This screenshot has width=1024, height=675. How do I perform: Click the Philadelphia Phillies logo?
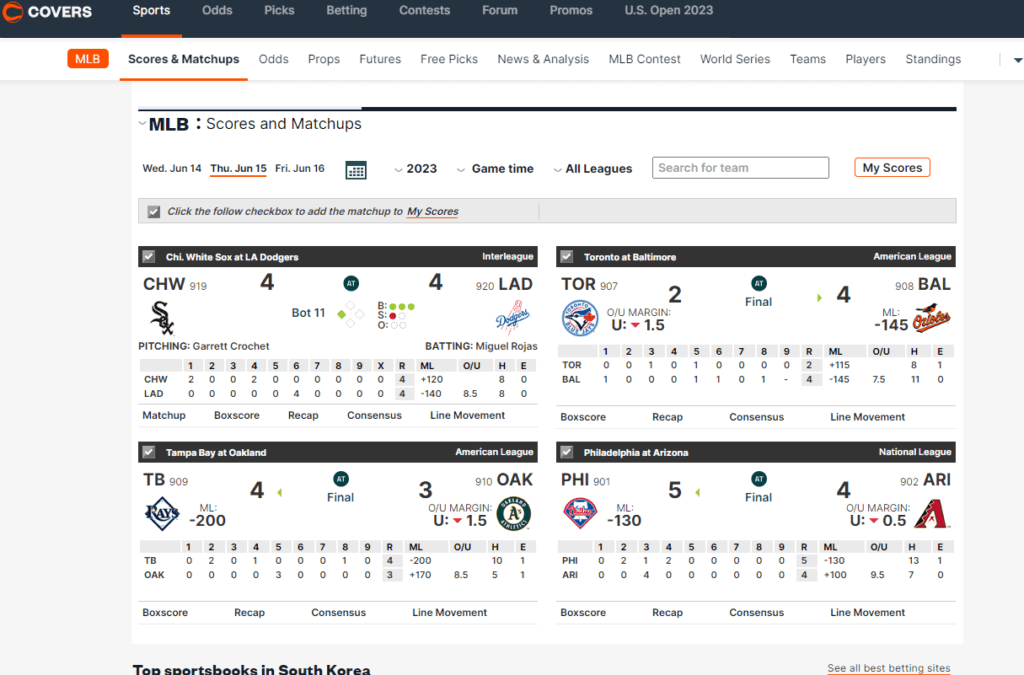pos(580,513)
